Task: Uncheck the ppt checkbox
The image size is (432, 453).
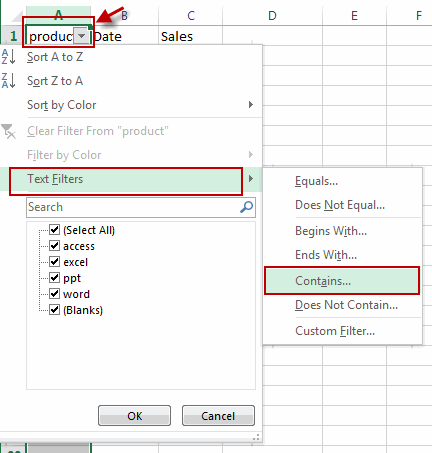Action: click(x=54, y=277)
